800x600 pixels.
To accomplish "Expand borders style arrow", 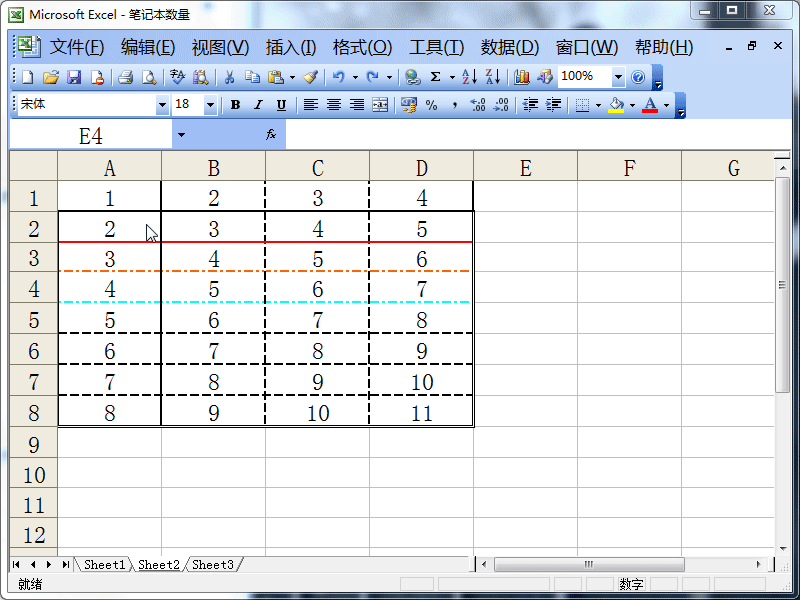I will [x=598, y=106].
